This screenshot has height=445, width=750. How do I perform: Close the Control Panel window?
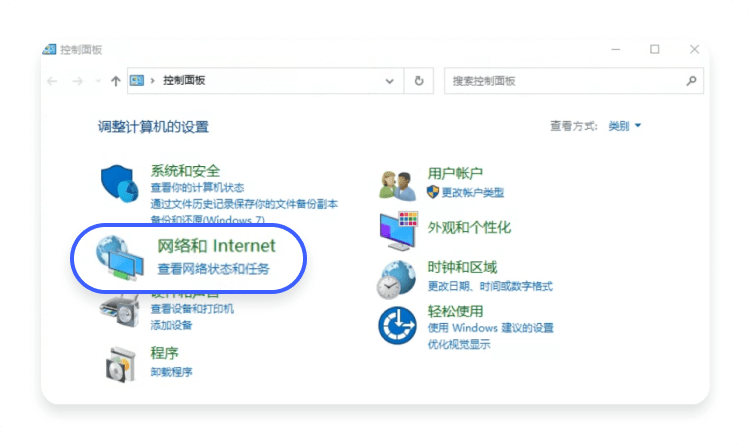(695, 49)
